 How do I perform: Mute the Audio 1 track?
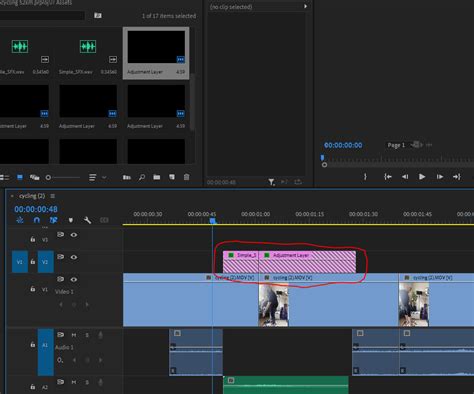[74, 335]
